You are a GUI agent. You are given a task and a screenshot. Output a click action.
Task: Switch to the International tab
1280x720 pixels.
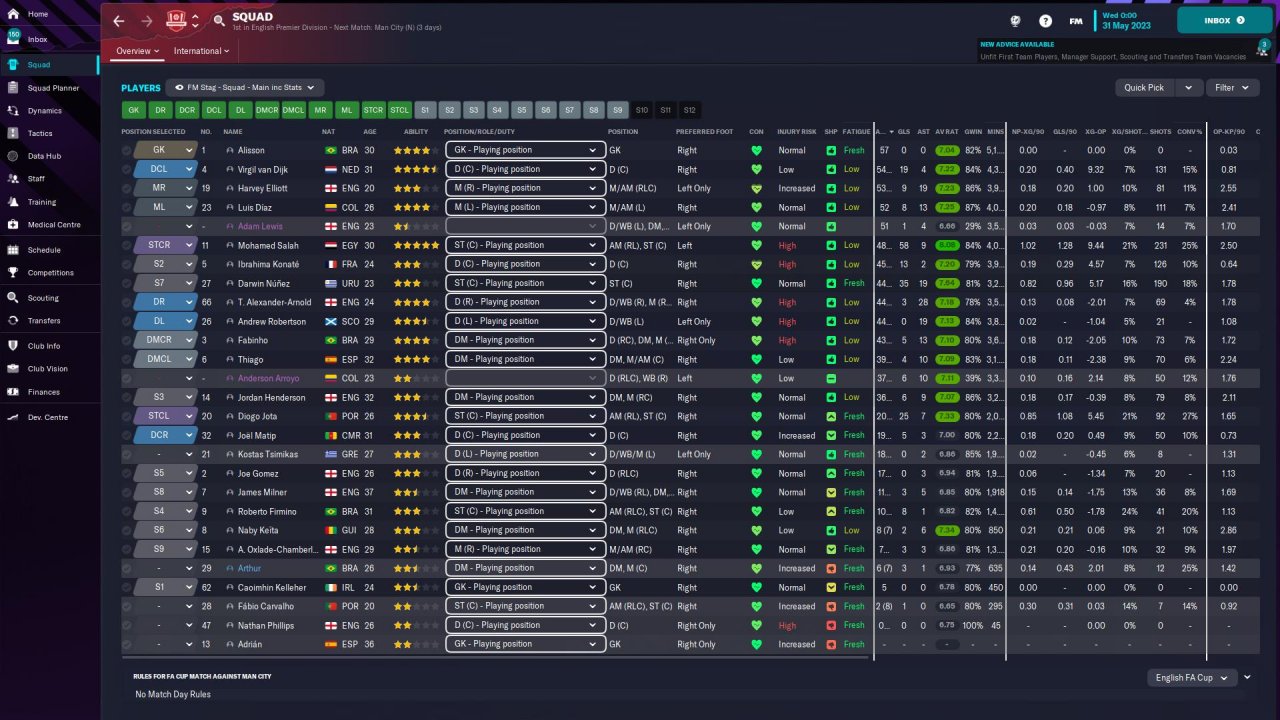pos(201,51)
